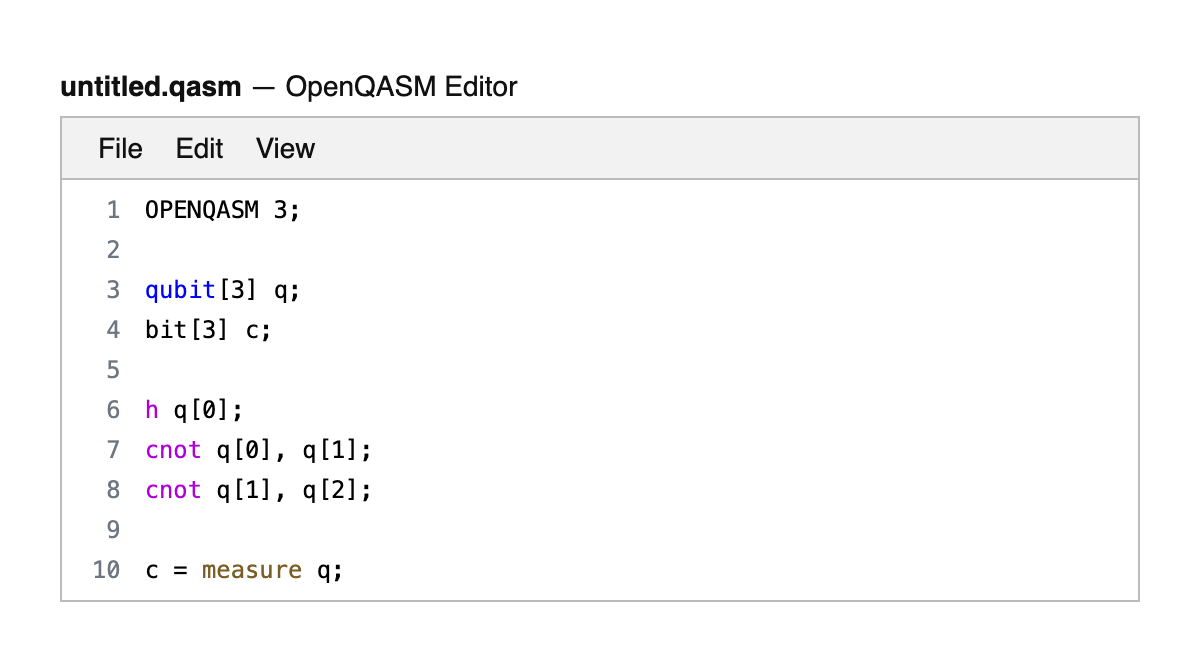Screen dimensions: 1200x670
Task: Click q[2] argument on line 8
Action: point(332,490)
